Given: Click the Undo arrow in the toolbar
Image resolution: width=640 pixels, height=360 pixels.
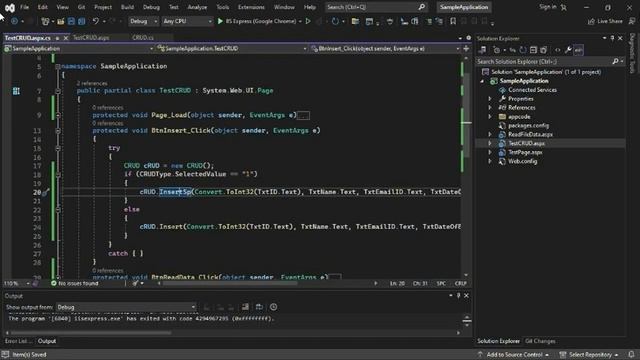Looking at the screenshot, I should pyautogui.click(x=96, y=21).
